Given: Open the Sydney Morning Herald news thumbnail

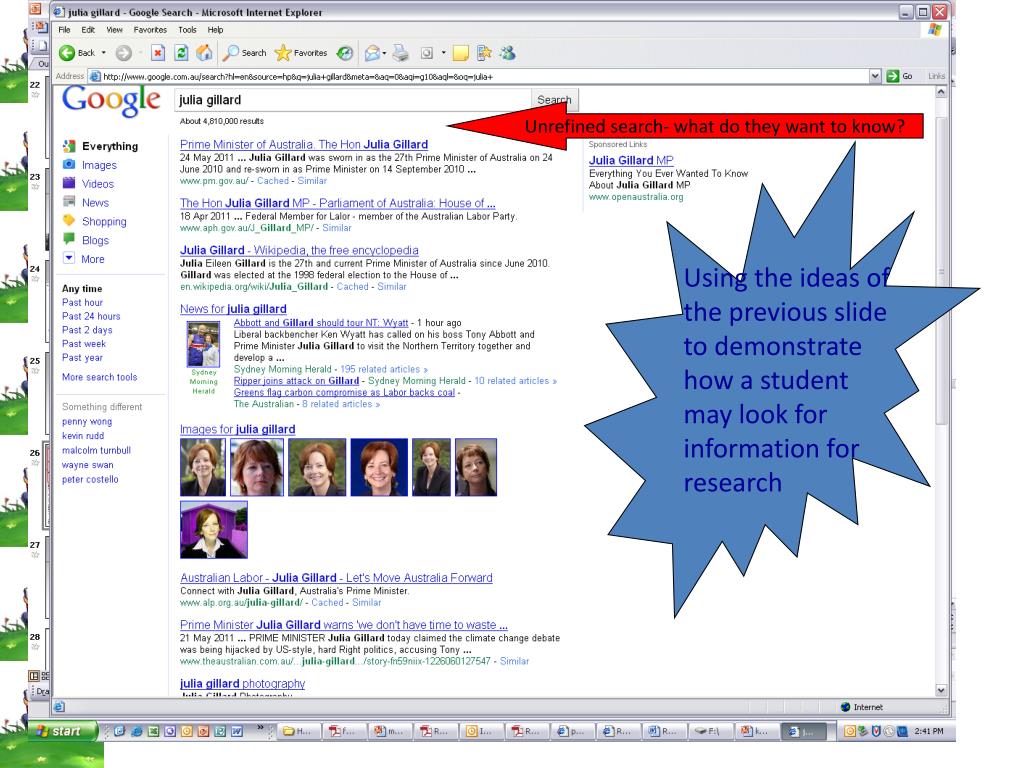Looking at the screenshot, I should coord(203,344).
